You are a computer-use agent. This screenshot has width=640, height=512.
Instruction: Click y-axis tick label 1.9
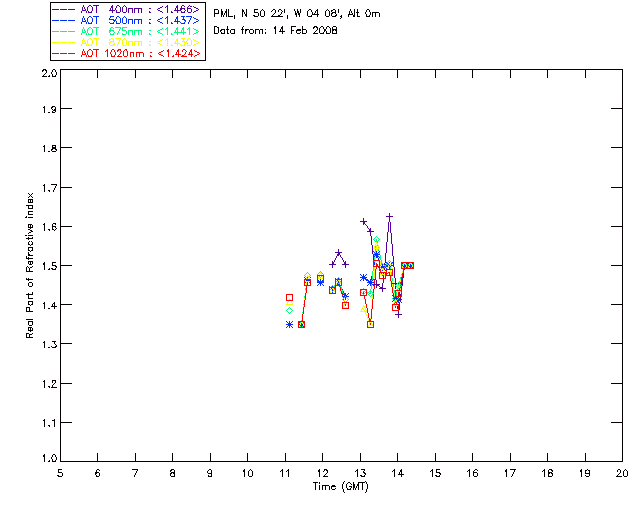click(49, 109)
